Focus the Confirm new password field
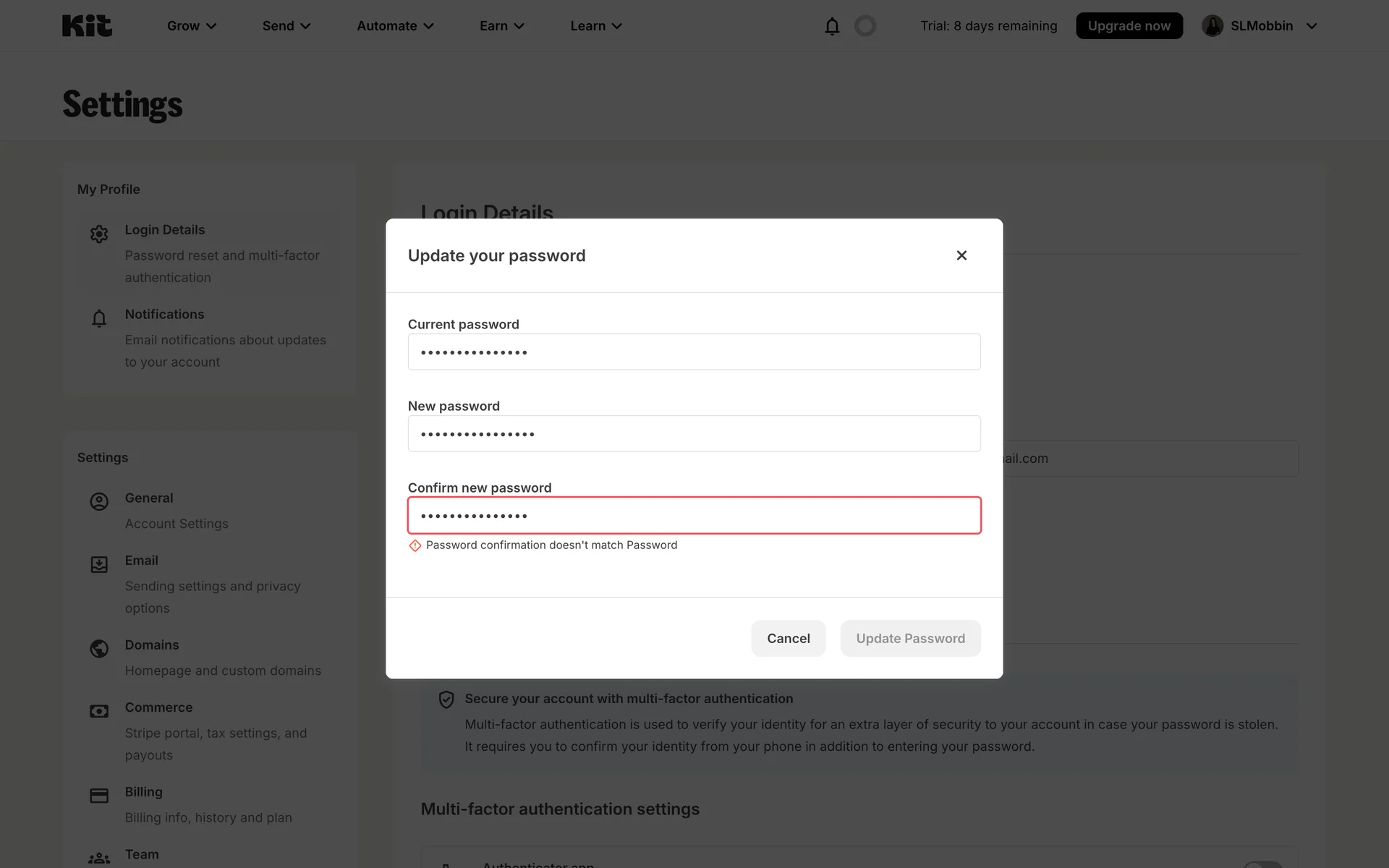Image resolution: width=1389 pixels, height=868 pixels. (x=694, y=516)
